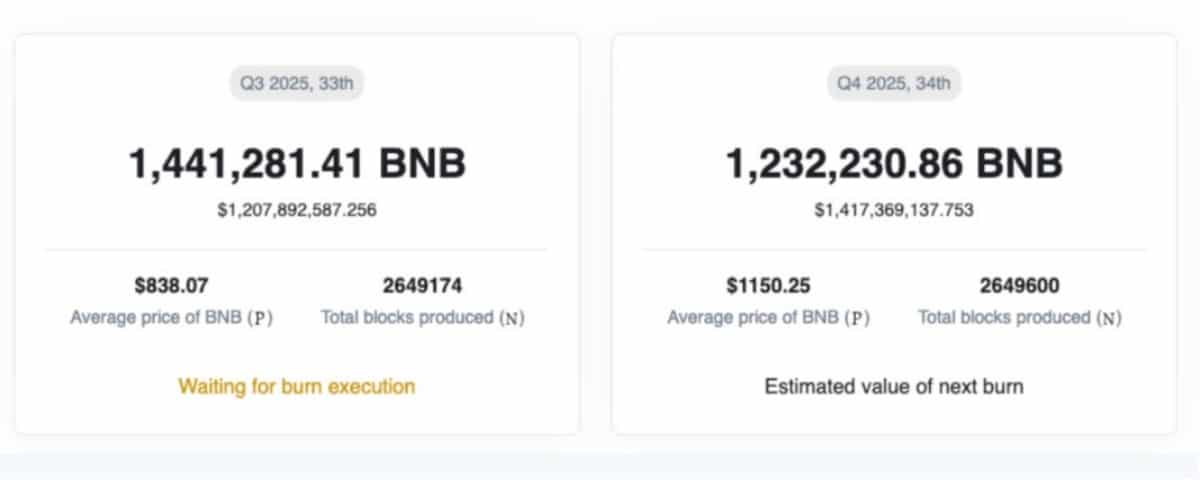Select the 2649600 blocks produced number
The image size is (1200, 480).
[x=1019, y=286]
